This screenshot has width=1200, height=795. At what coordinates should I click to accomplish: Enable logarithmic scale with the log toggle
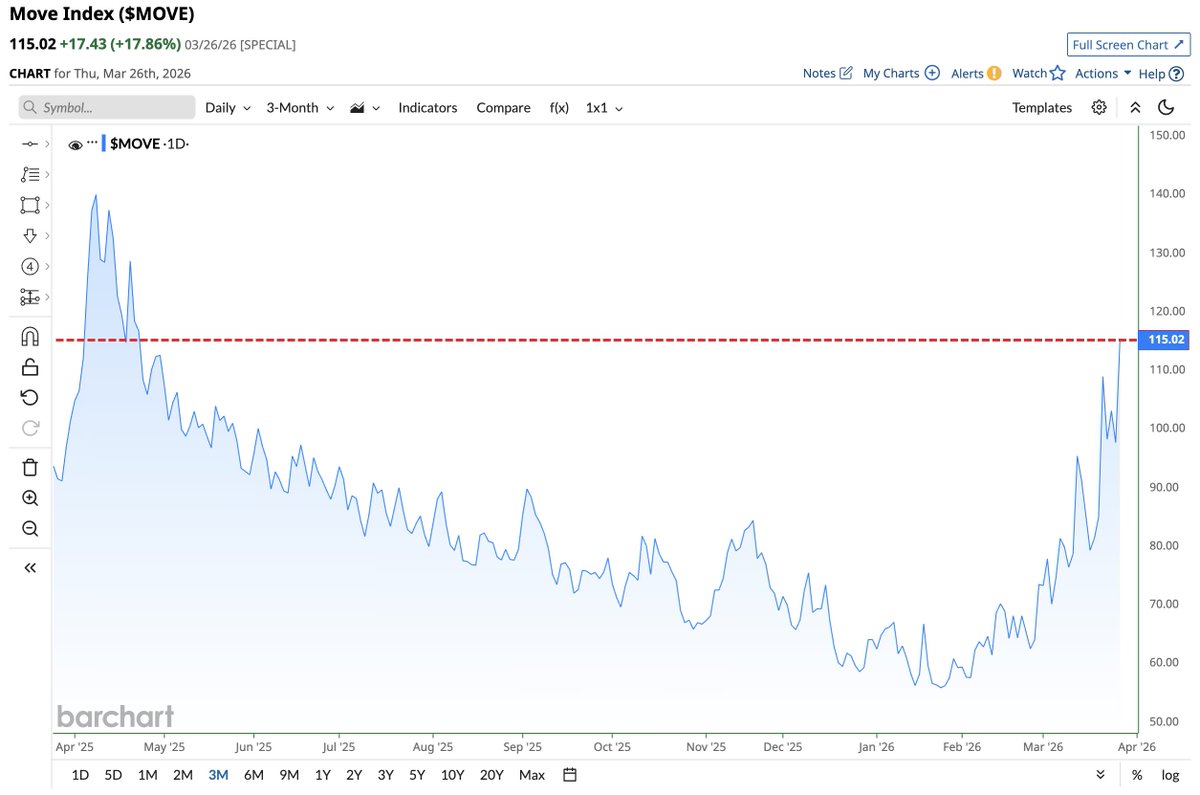click(1169, 774)
